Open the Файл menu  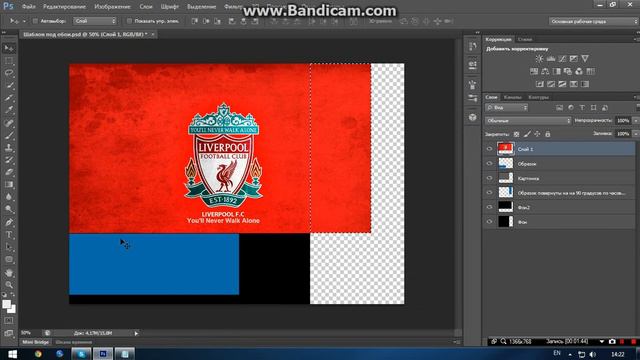click(29, 7)
